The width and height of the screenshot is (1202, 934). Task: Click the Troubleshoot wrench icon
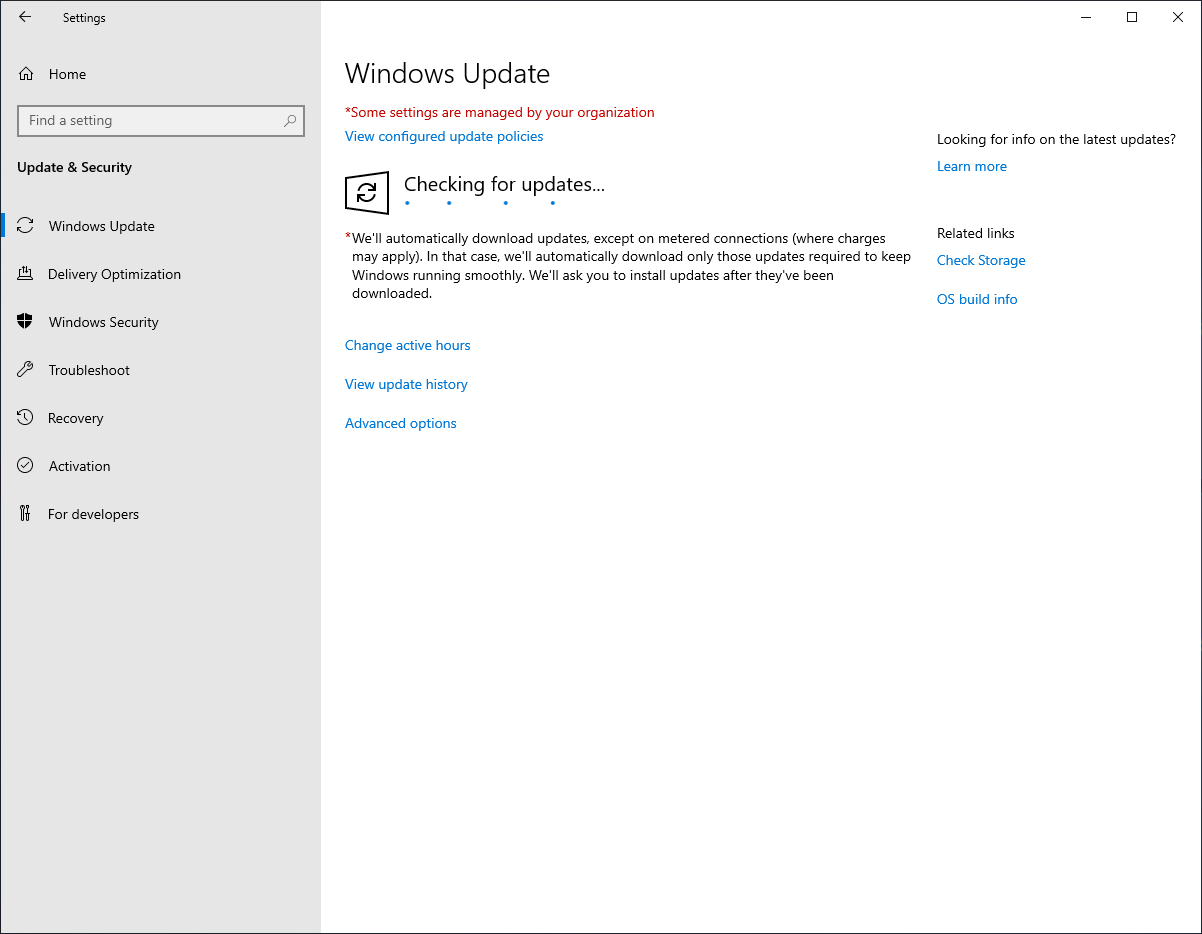point(26,370)
